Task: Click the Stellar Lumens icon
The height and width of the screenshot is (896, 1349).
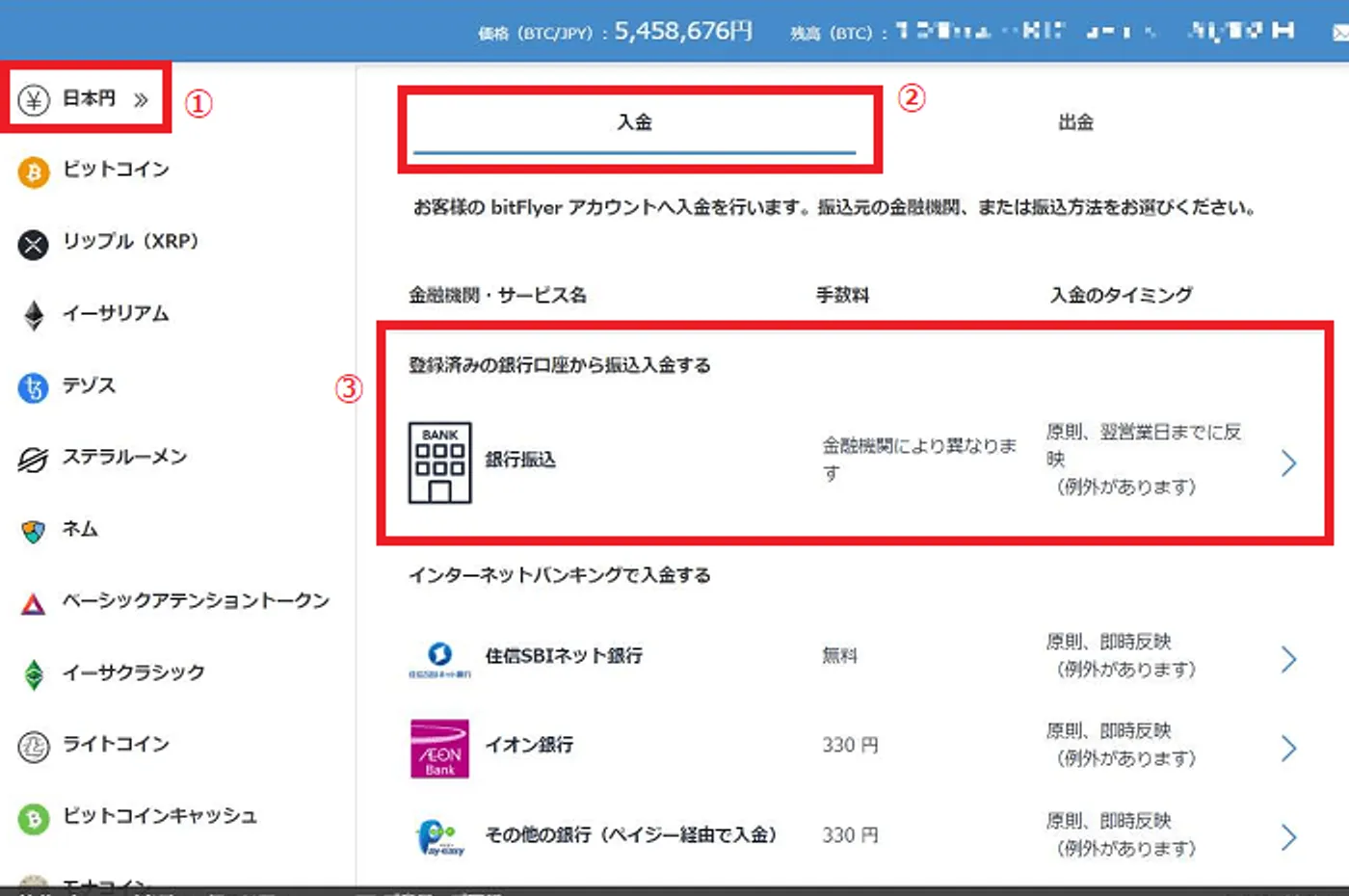Action: pos(34,460)
